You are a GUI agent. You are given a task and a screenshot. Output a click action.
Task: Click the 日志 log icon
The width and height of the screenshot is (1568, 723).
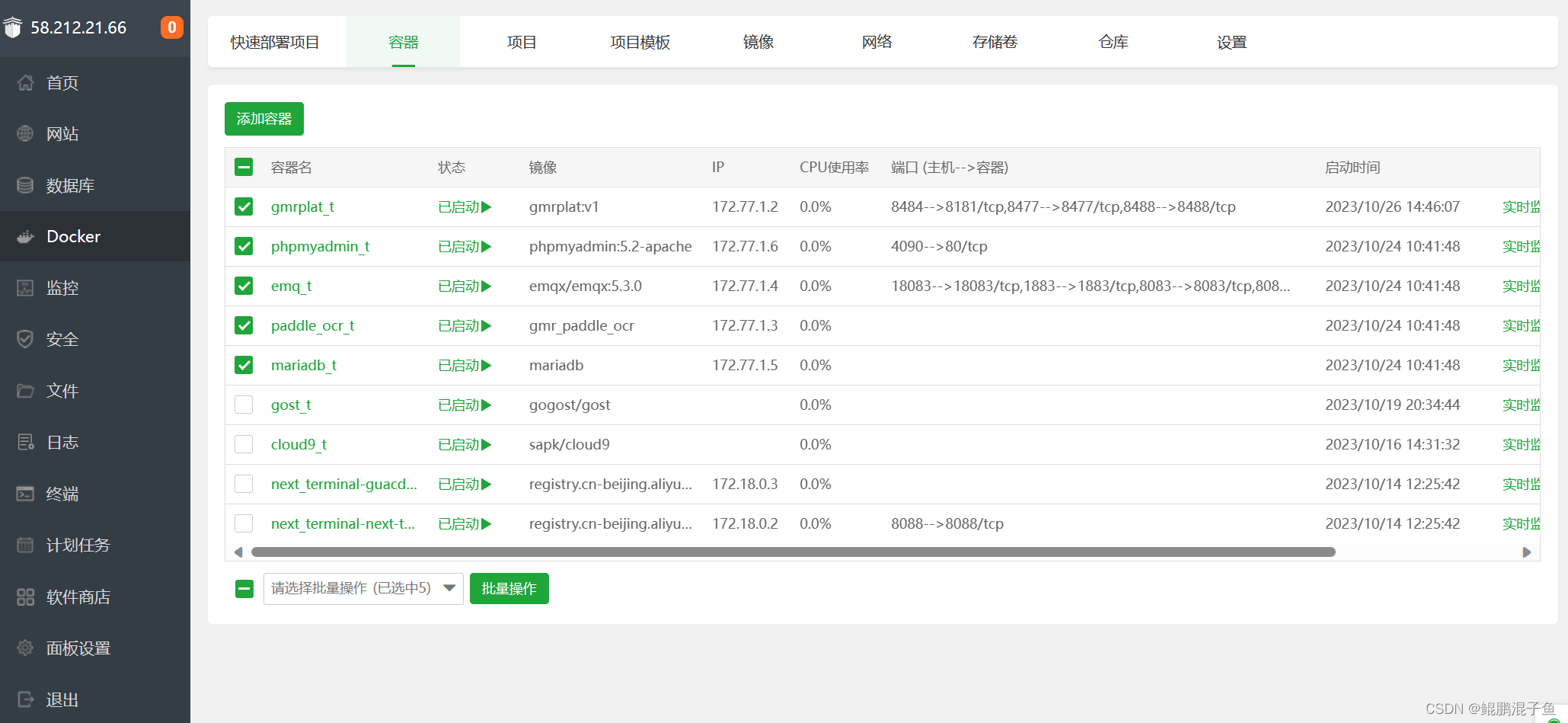[x=26, y=442]
